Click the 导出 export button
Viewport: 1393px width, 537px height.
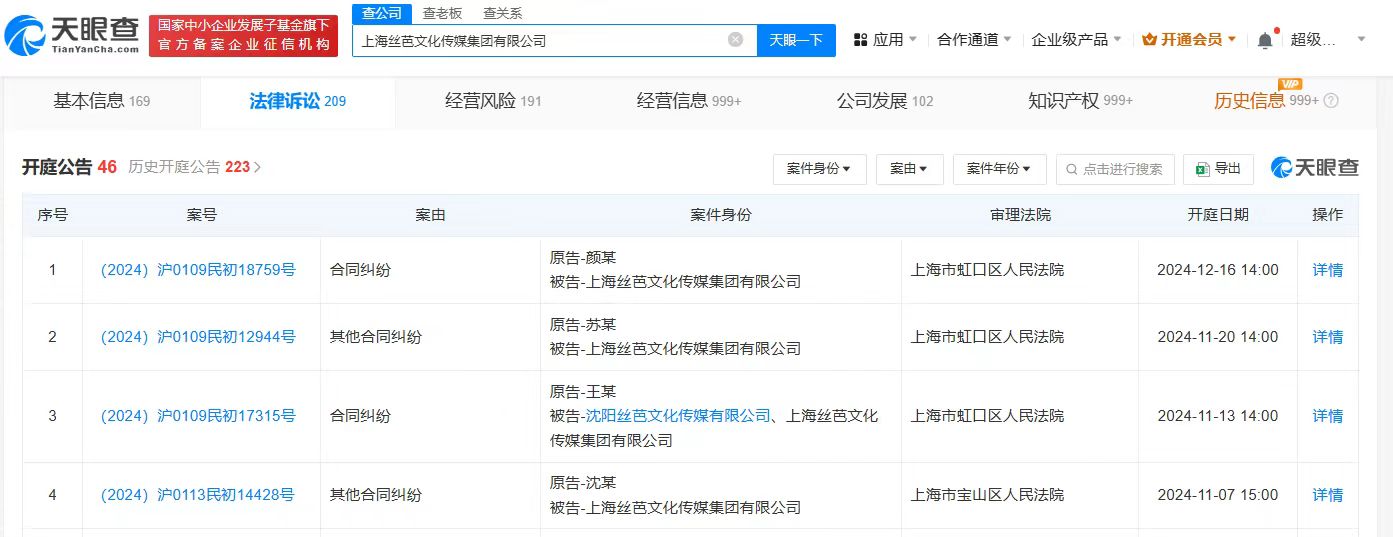tap(1218, 169)
